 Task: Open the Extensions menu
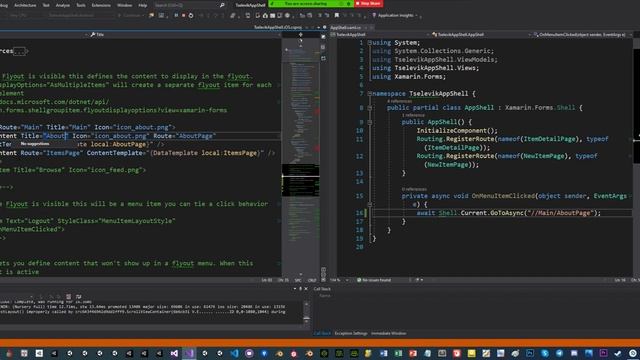(101, 5)
